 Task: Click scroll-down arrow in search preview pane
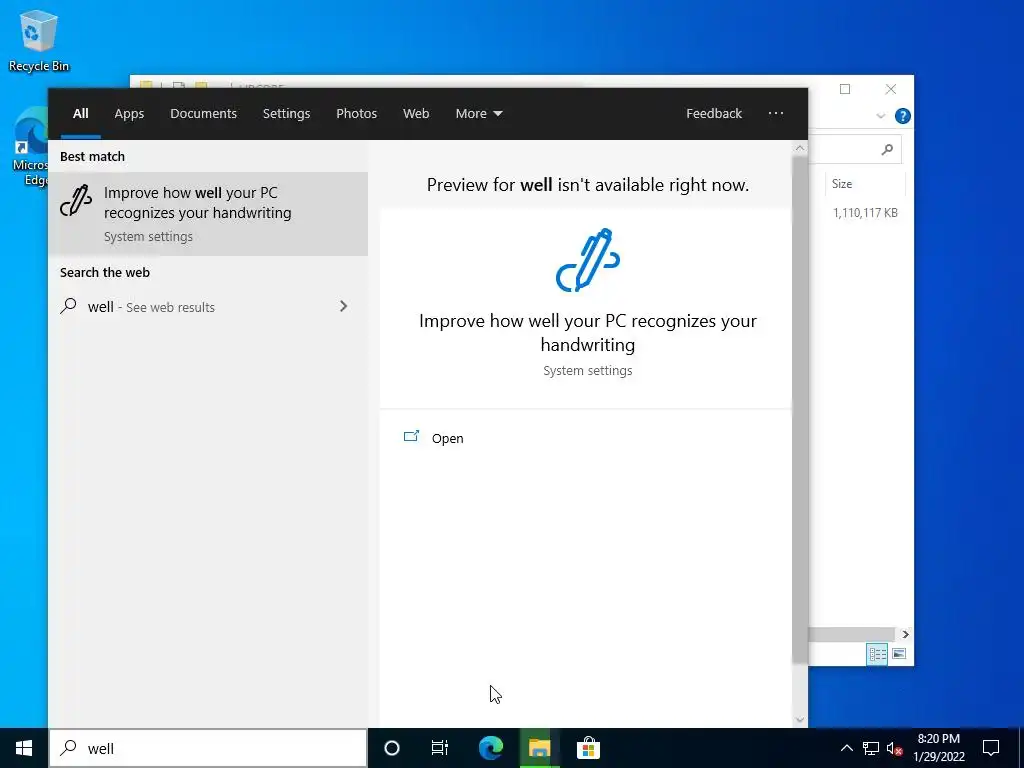click(x=800, y=720)
